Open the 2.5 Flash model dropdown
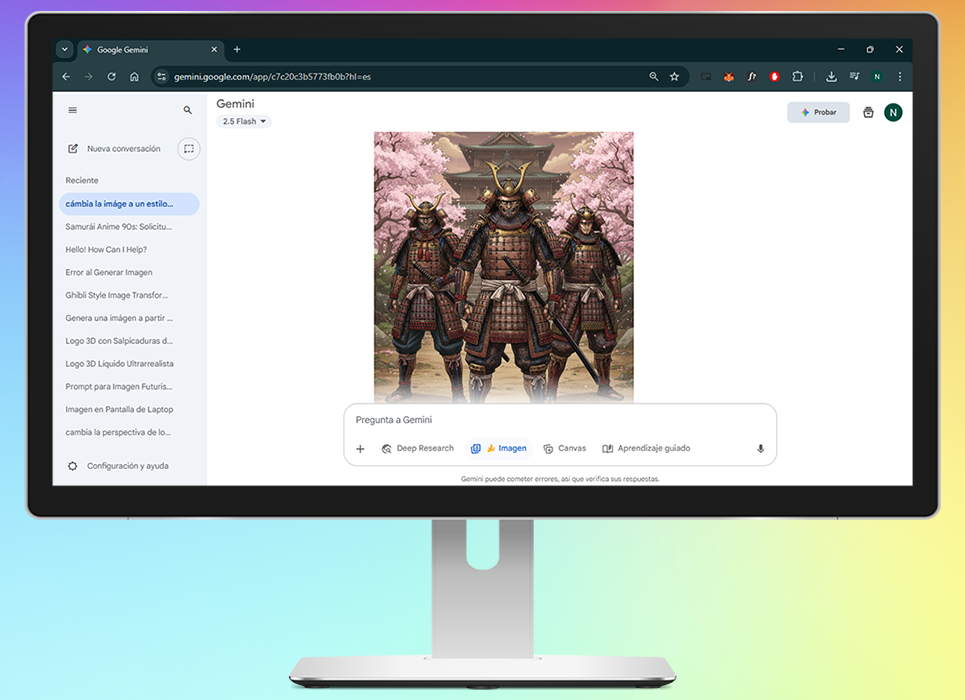965x700 pixels. 244,121
